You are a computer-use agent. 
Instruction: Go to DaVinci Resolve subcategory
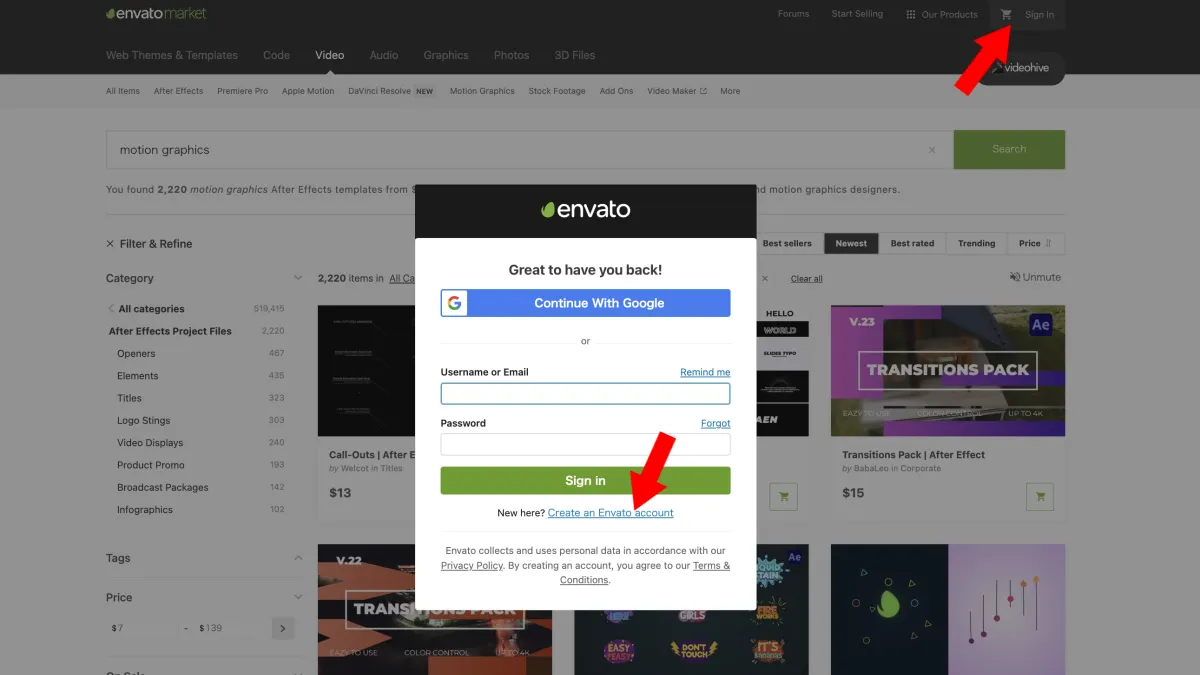379,91
